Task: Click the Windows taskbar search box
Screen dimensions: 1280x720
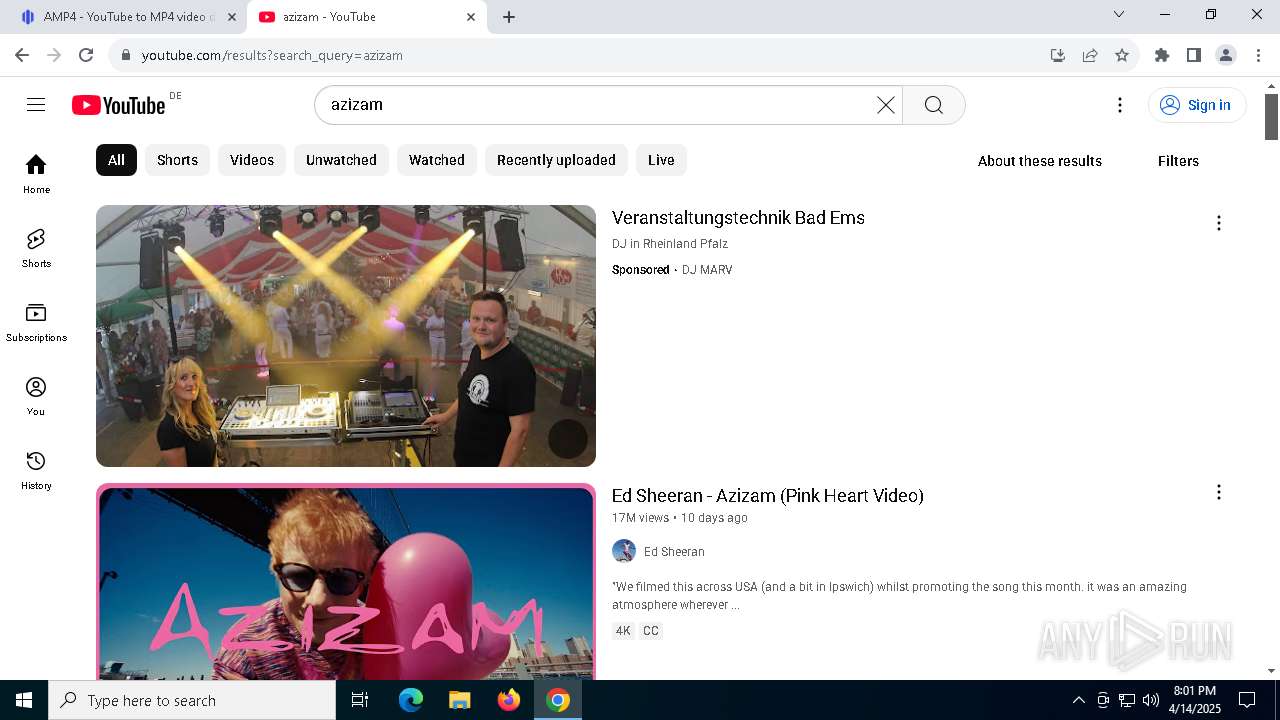Action: point(192,700)
